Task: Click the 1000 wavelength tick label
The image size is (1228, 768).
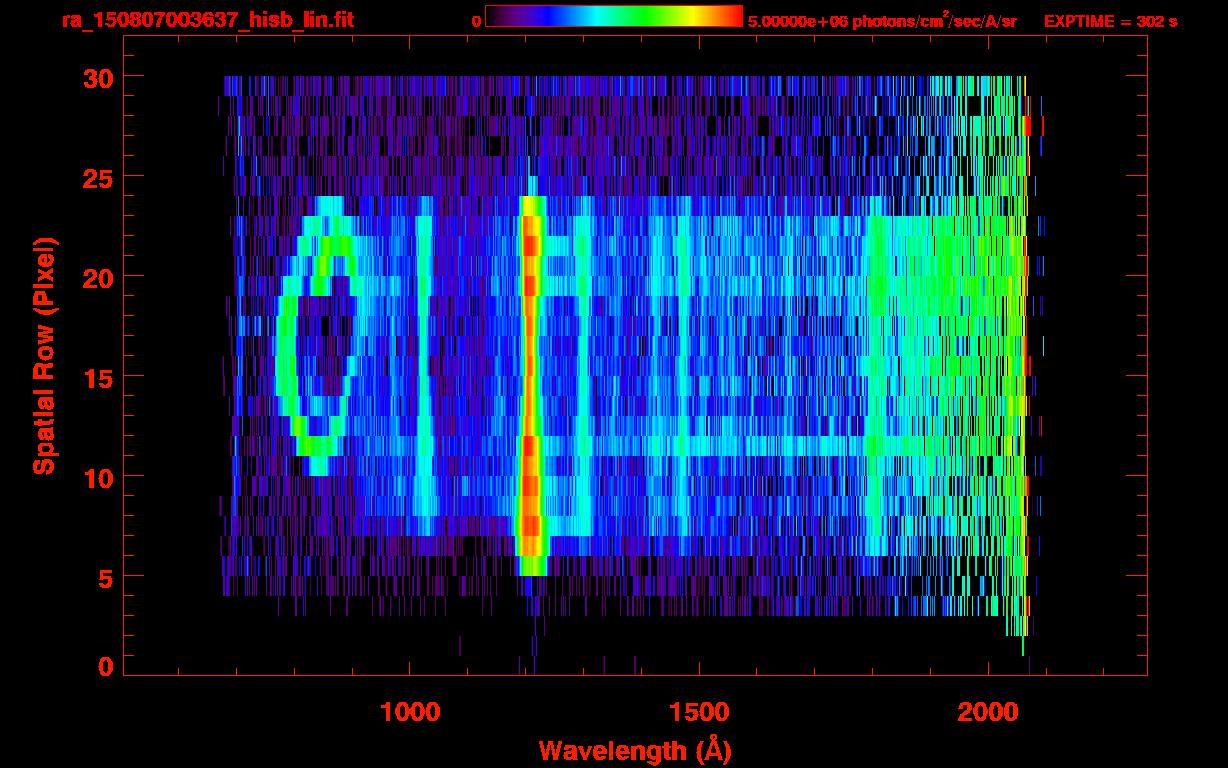Action: pyautogui.click(x=410, y=712)
